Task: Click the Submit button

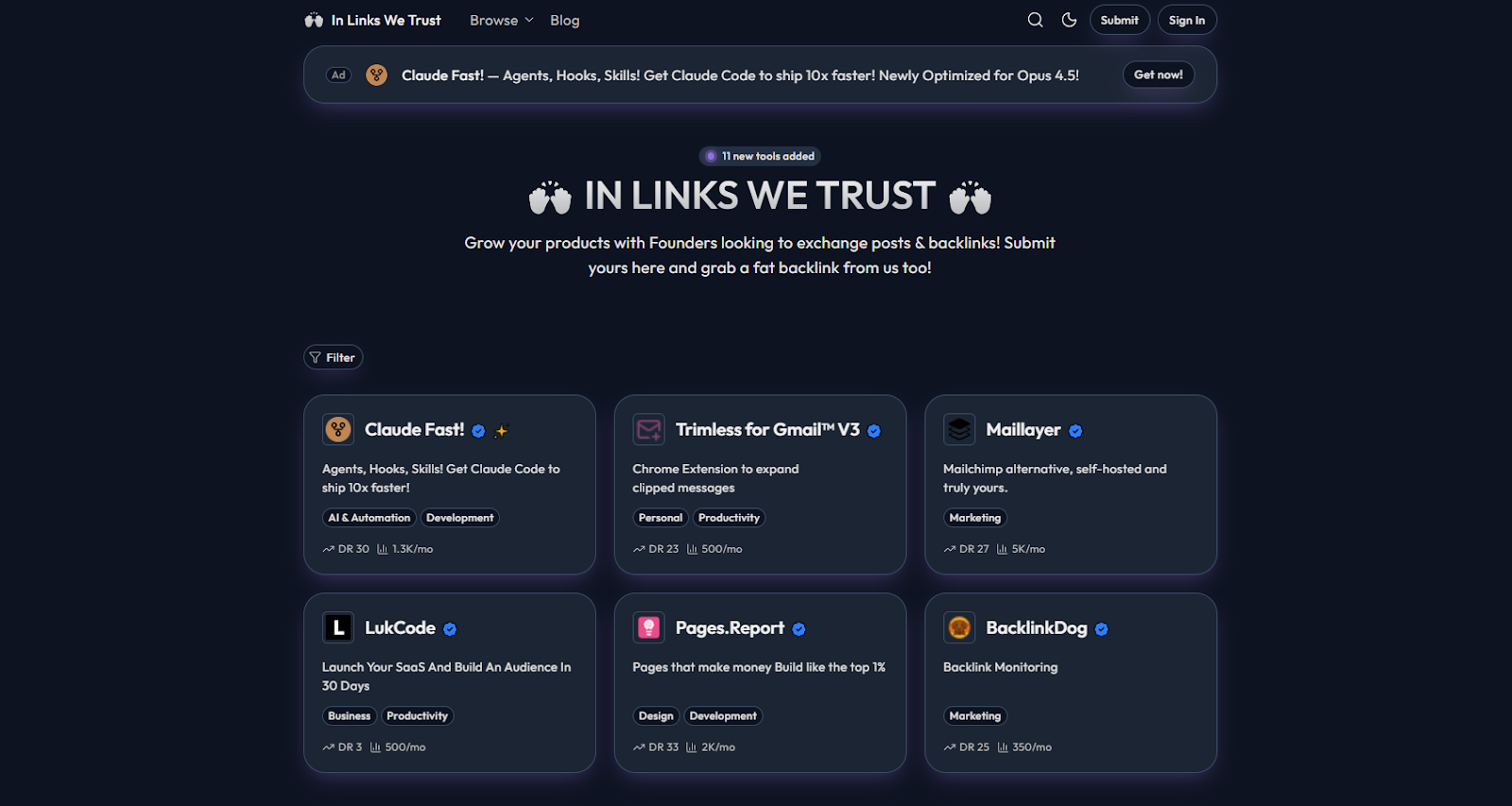Action: point(1119,20)
